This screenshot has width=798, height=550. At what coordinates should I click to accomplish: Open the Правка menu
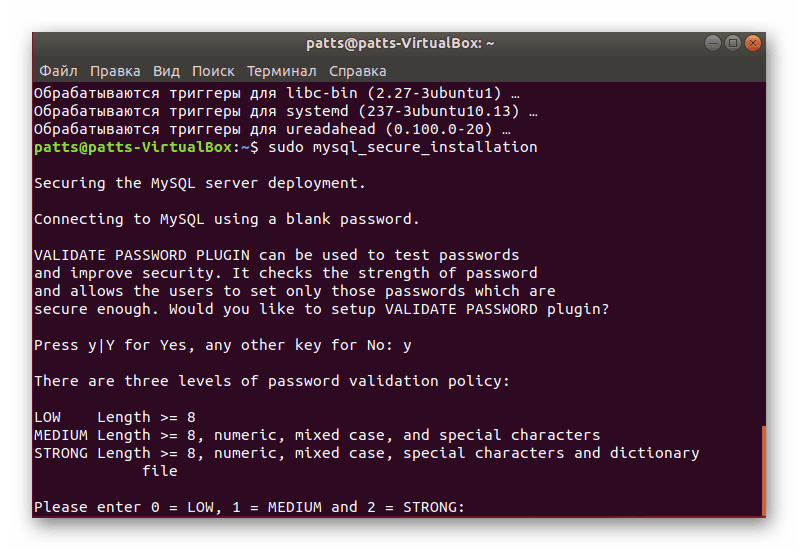115,71
